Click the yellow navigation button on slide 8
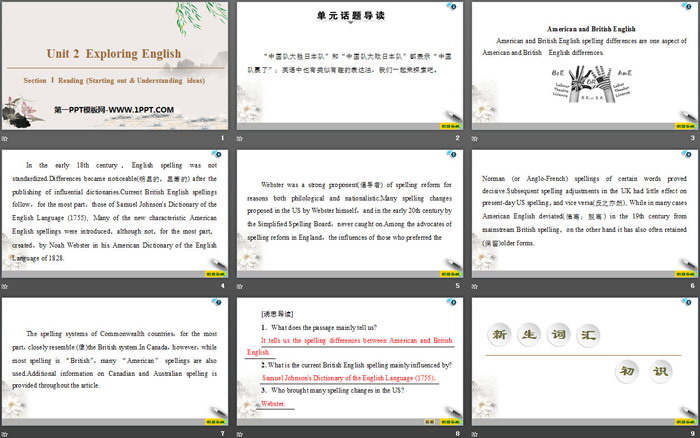This screenshot has width=700, height=438. [450, 422]
